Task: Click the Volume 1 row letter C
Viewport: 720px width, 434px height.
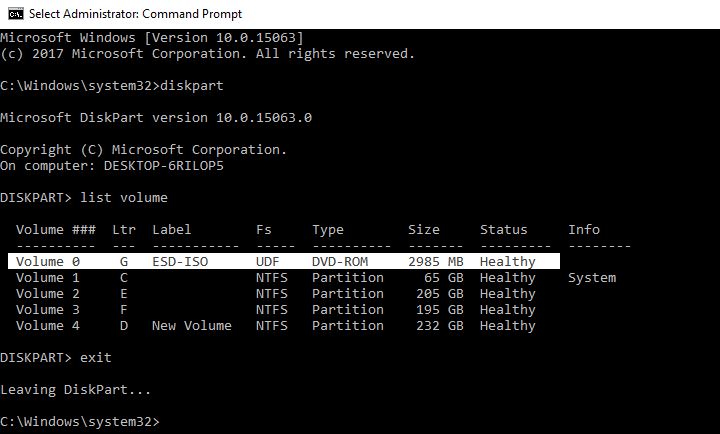Action: pos(124,277)
